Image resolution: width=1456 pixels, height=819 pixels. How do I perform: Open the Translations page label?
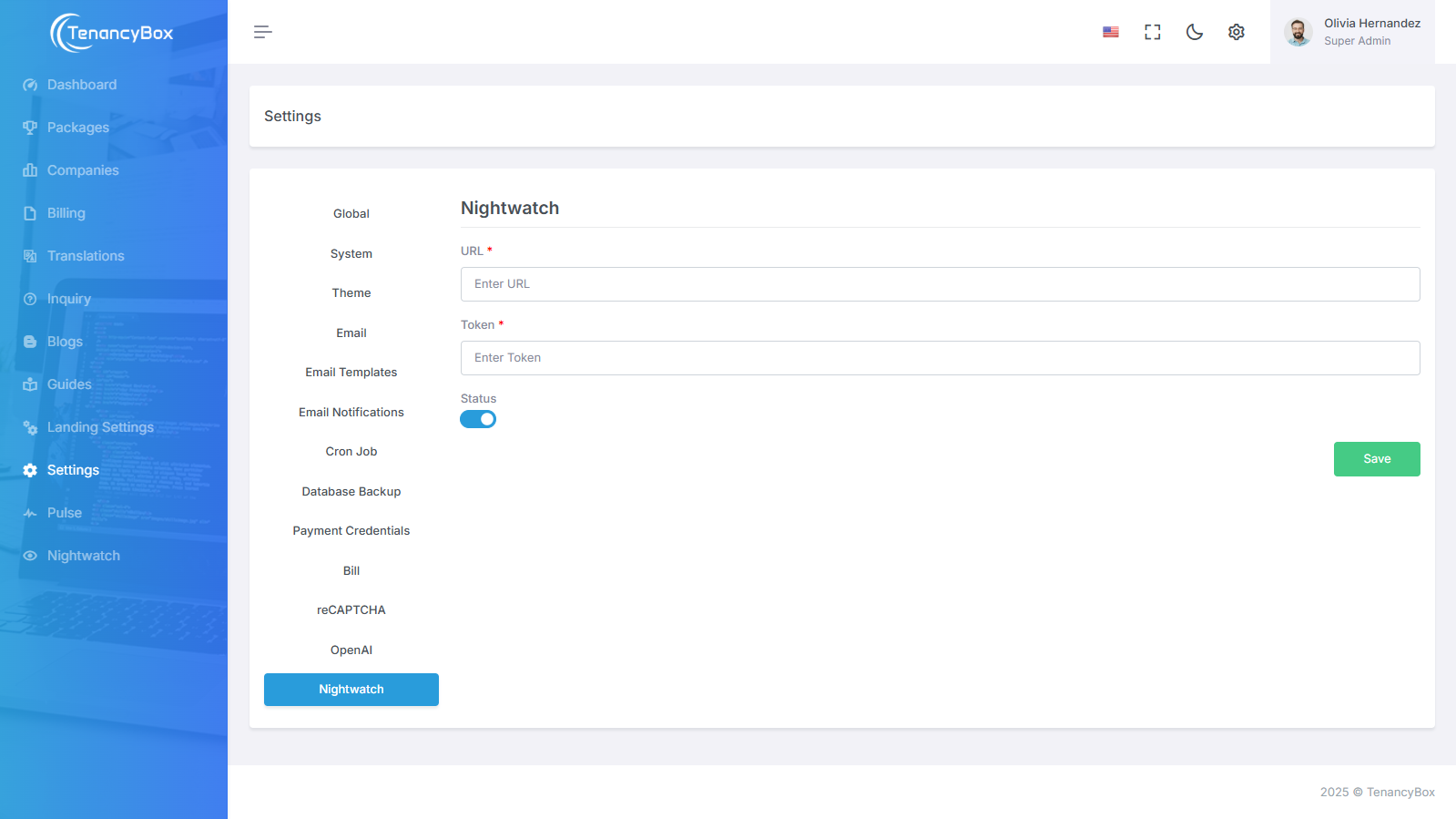pos(86,256)
